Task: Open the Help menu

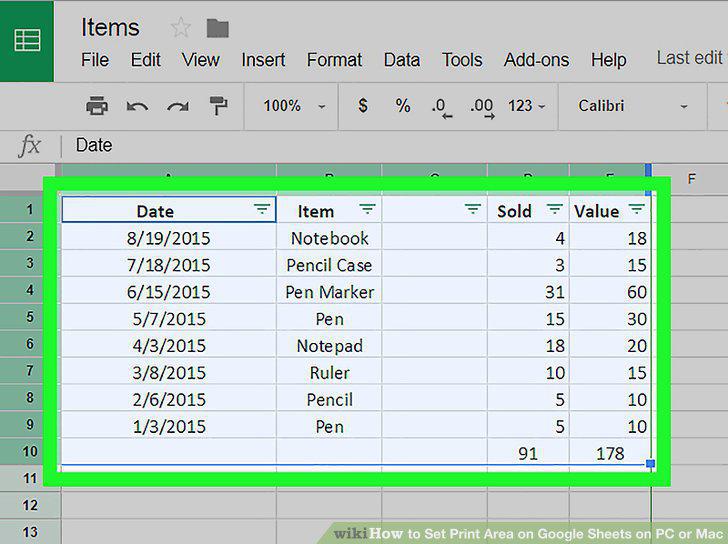Action: click(x=608, y=60)
